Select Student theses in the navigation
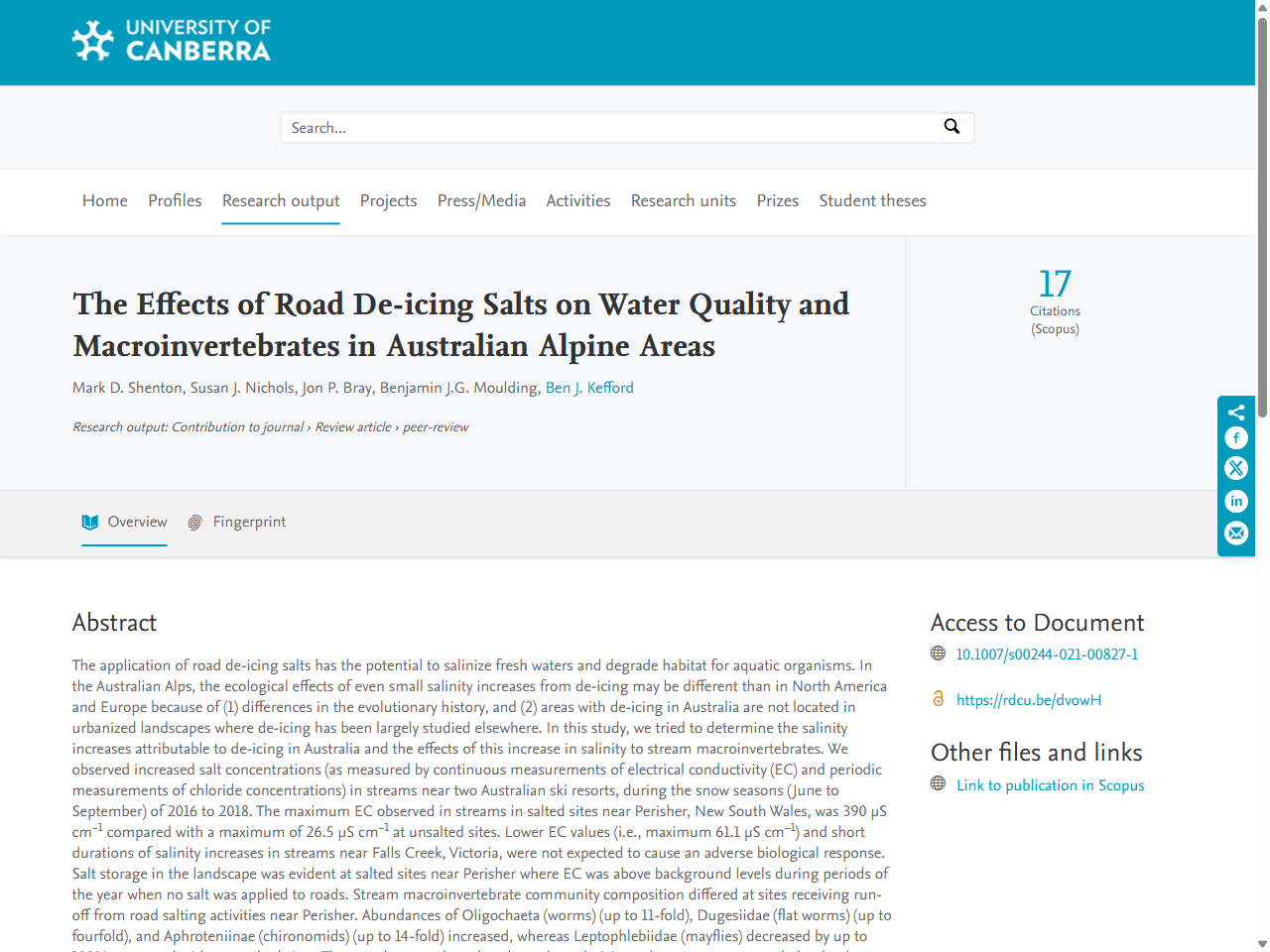This screenshot has width=1270, height=952. pos(872,200)
